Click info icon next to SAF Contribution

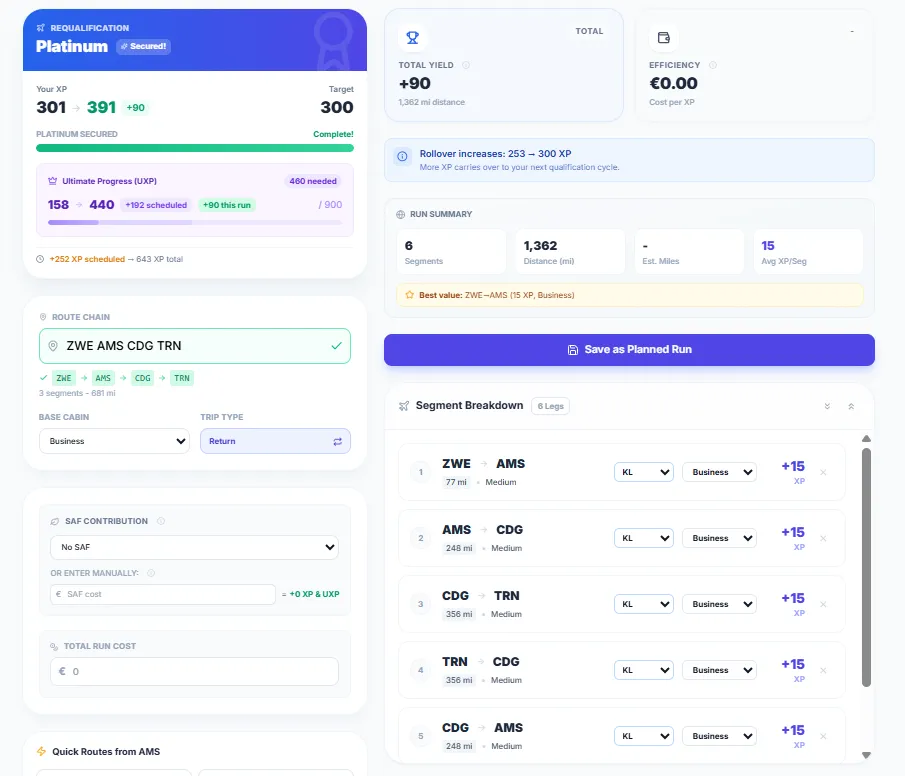point(161,521)
